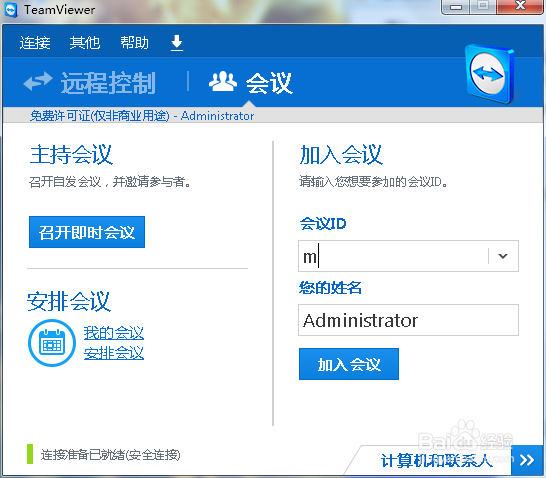Expand the 会议ID dropdown arrow
Viewport: 546px width, 478px height.
coord(503,256)
